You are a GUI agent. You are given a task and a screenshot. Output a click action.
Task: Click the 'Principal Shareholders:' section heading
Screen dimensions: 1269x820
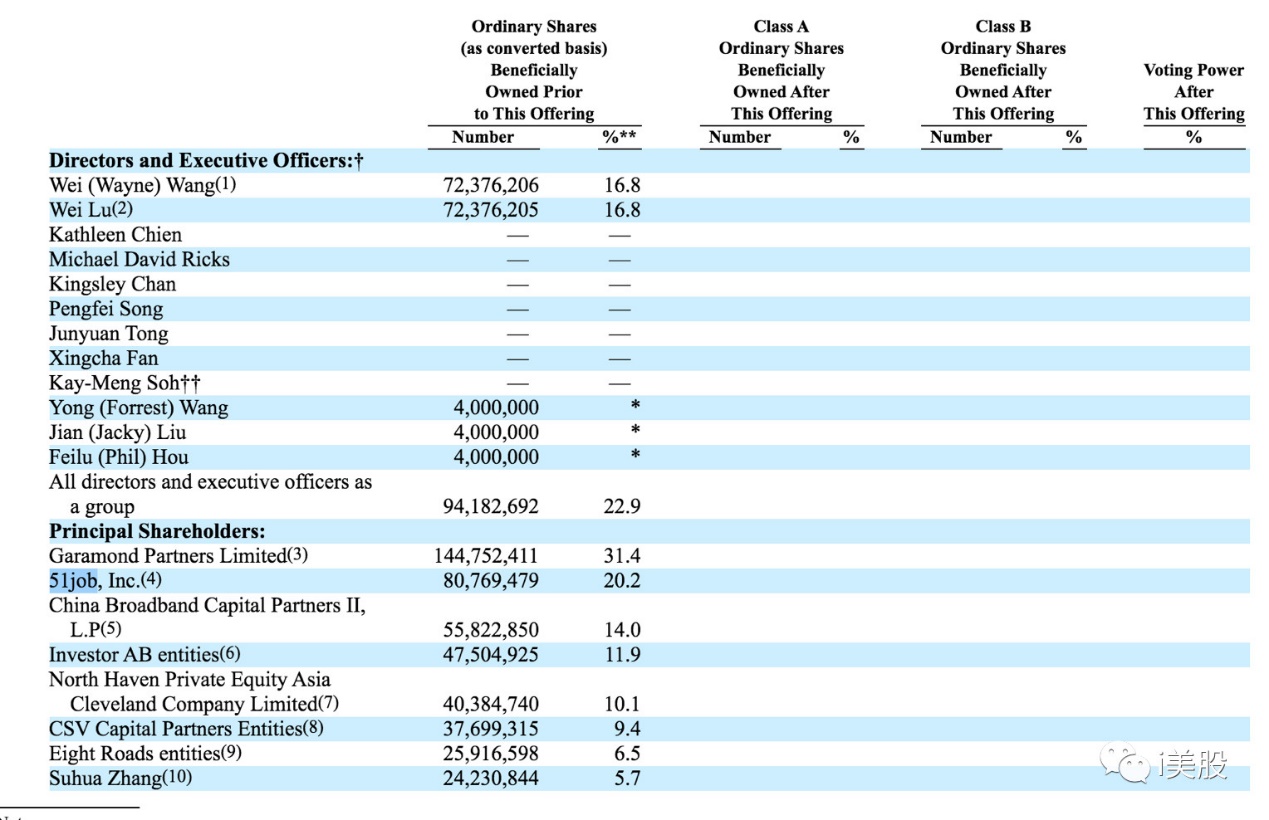(x=157, y=531)
